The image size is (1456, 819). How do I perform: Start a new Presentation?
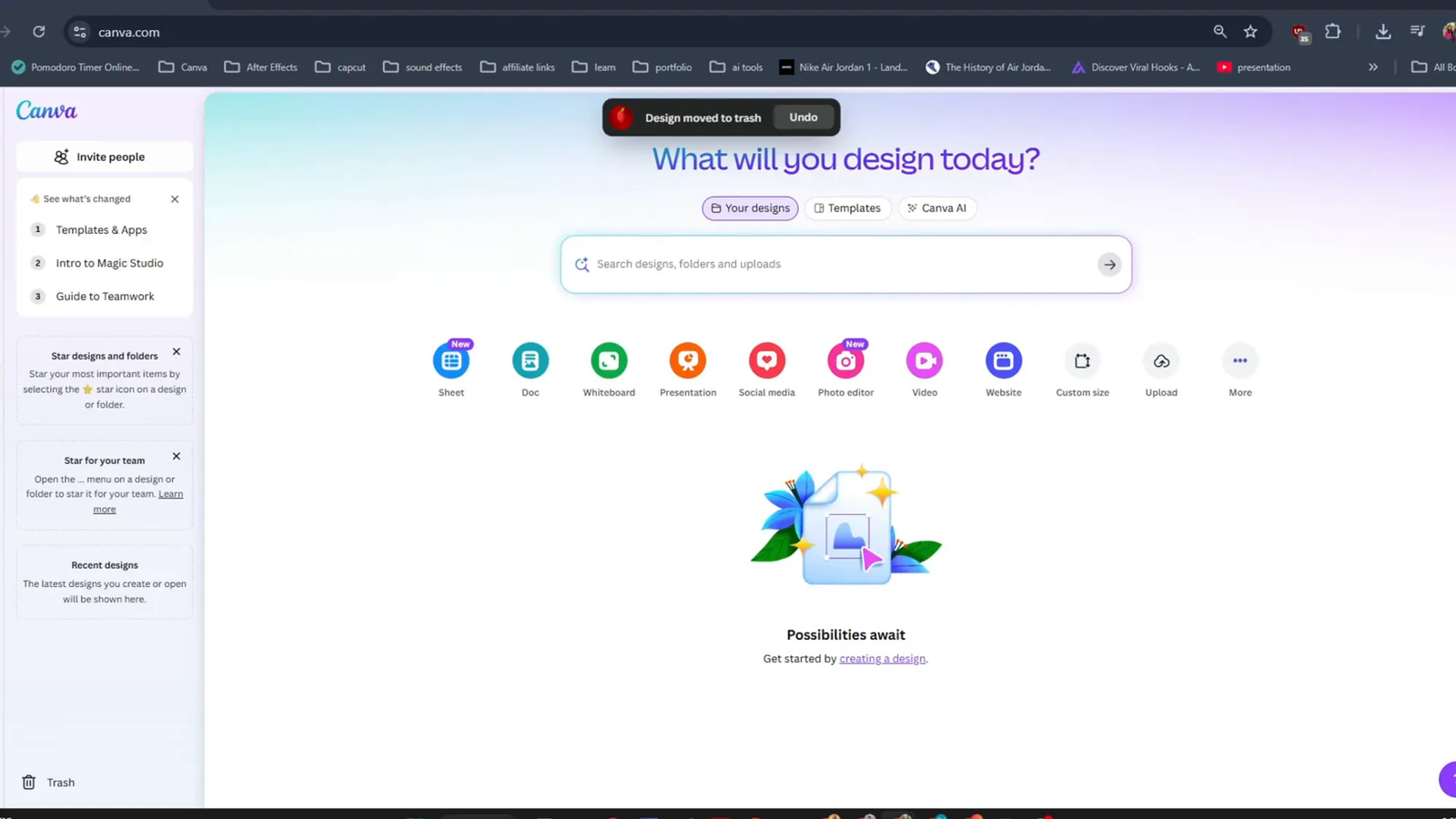click(x=688, y=361)
